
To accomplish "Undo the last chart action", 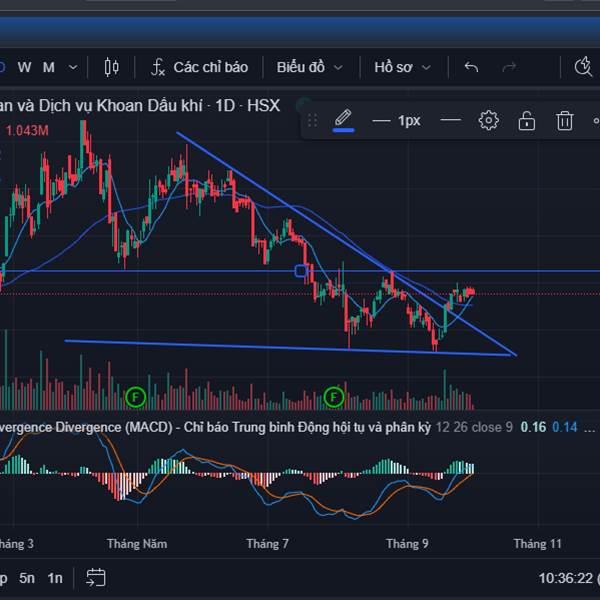I will (471, 67).
